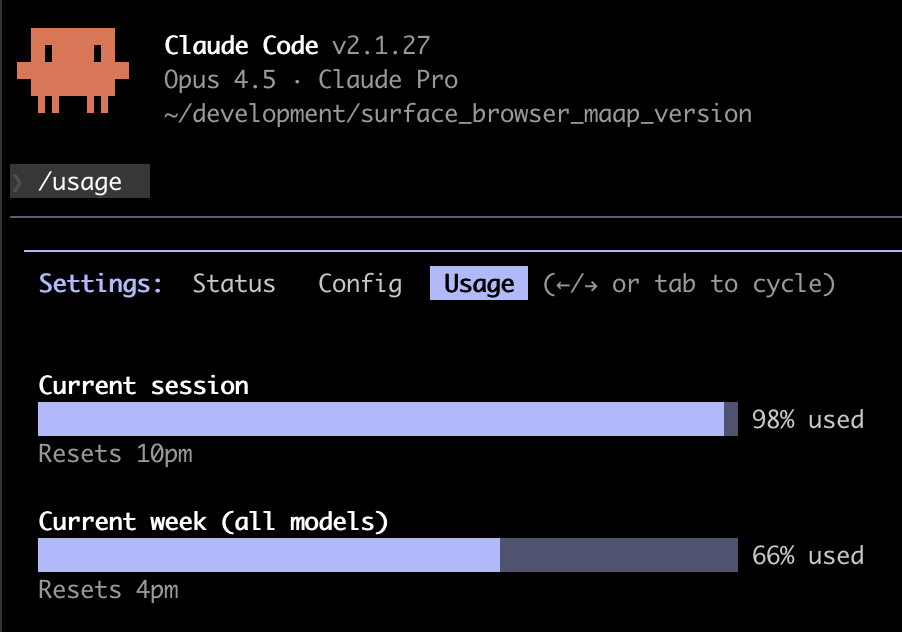
Task: Click the tab-to-cycle keyboard hint text
Action: click(x=689, y=284)
